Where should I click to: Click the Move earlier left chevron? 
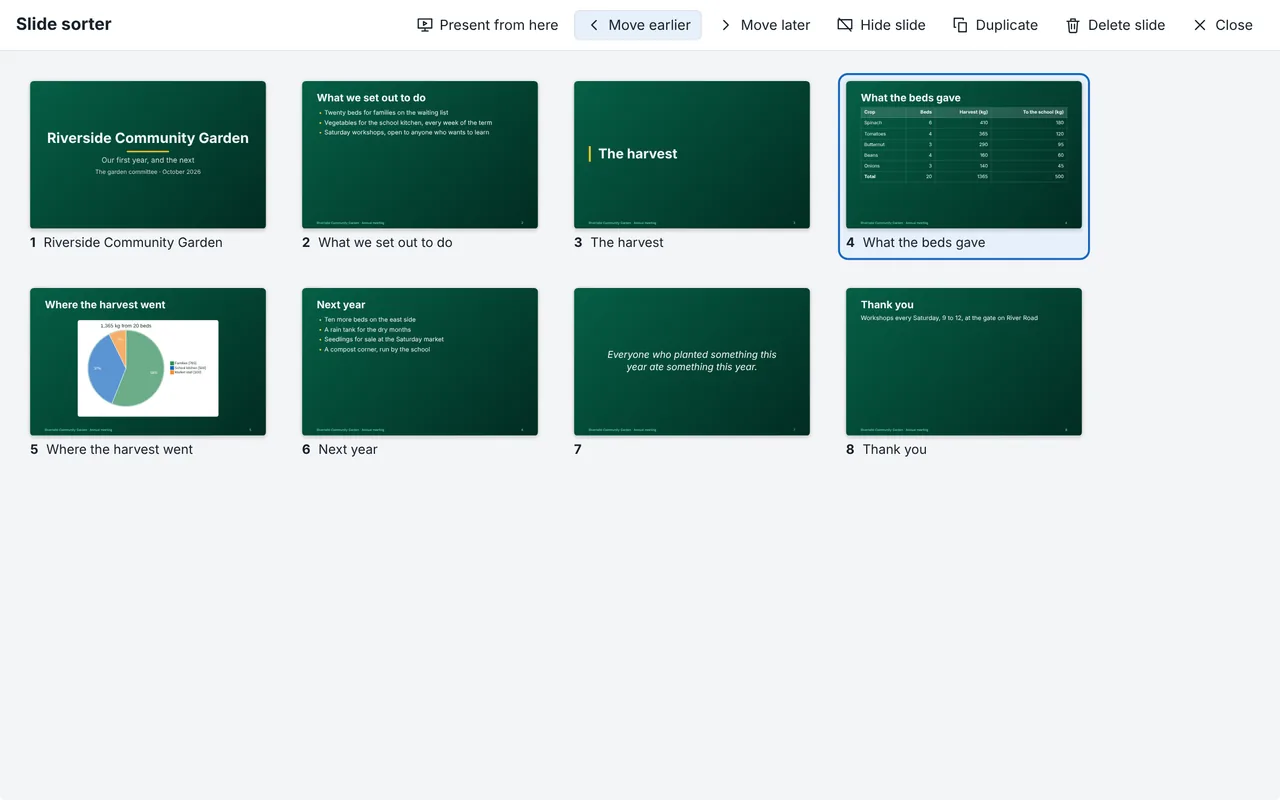click(594, 25)
